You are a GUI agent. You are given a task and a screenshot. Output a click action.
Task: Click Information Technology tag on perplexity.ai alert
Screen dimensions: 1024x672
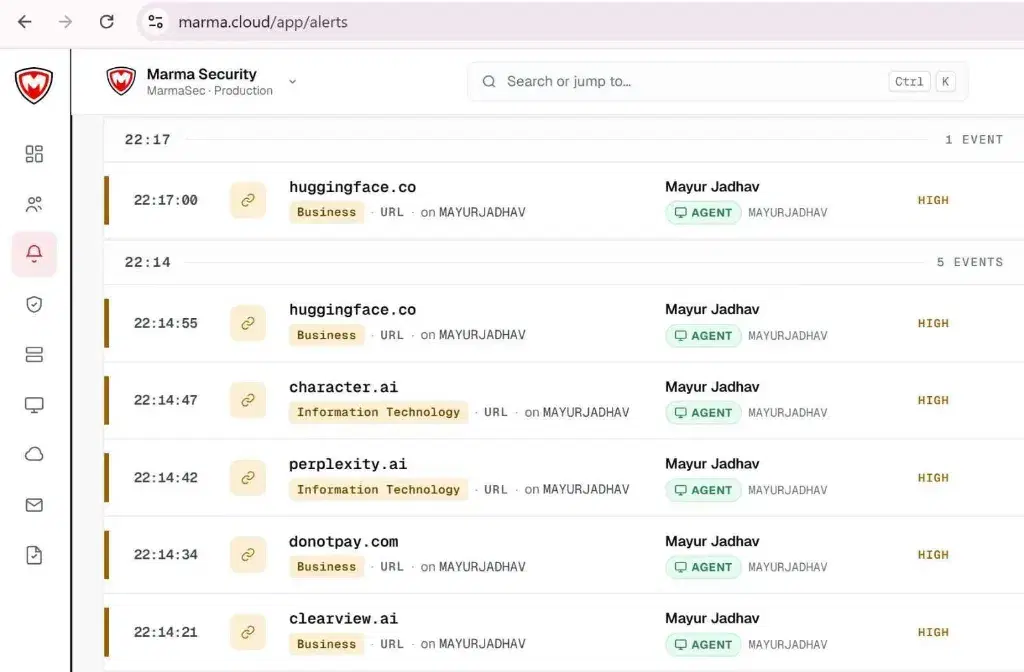coord(378,489)
